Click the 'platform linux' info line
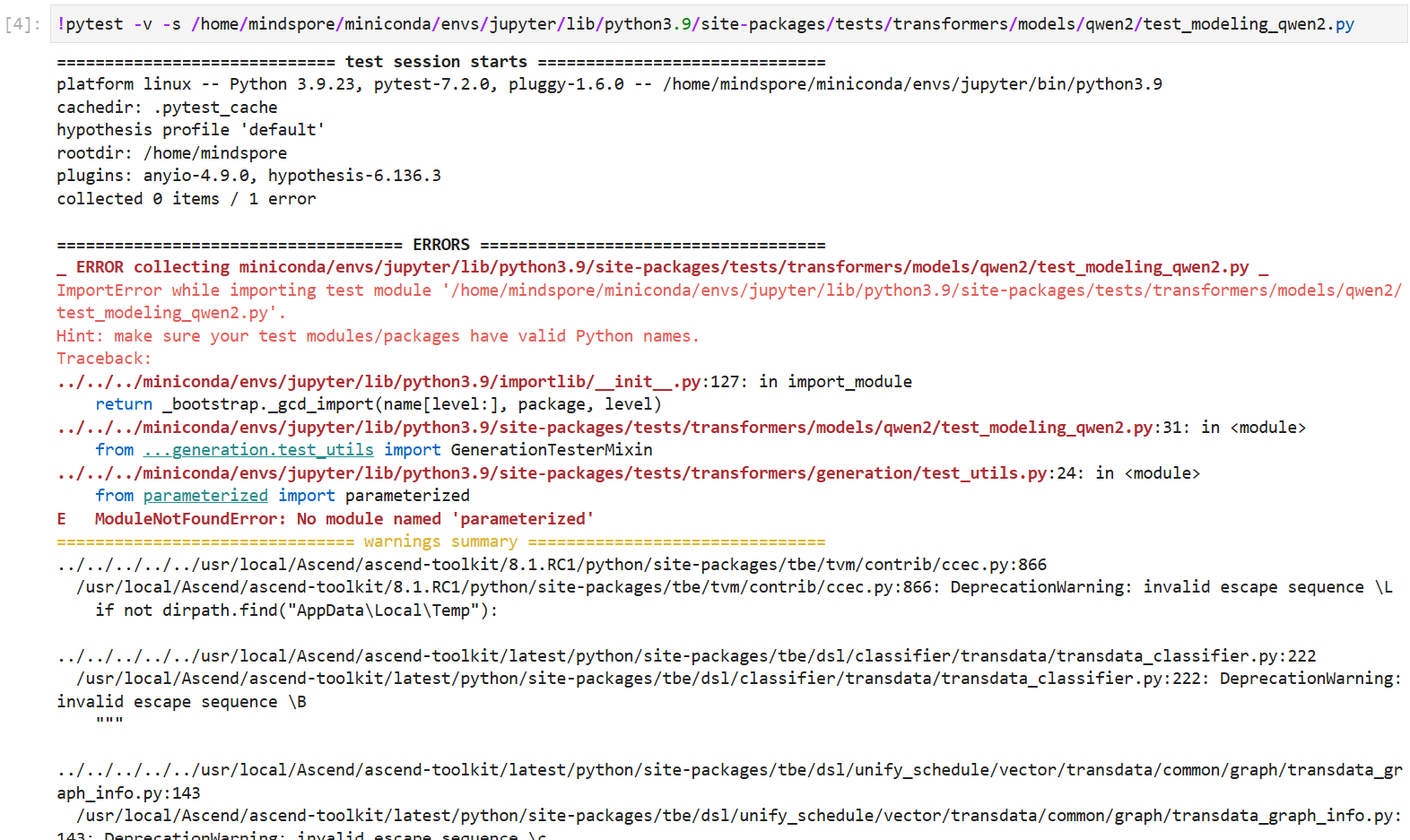 tap(608, 84)
